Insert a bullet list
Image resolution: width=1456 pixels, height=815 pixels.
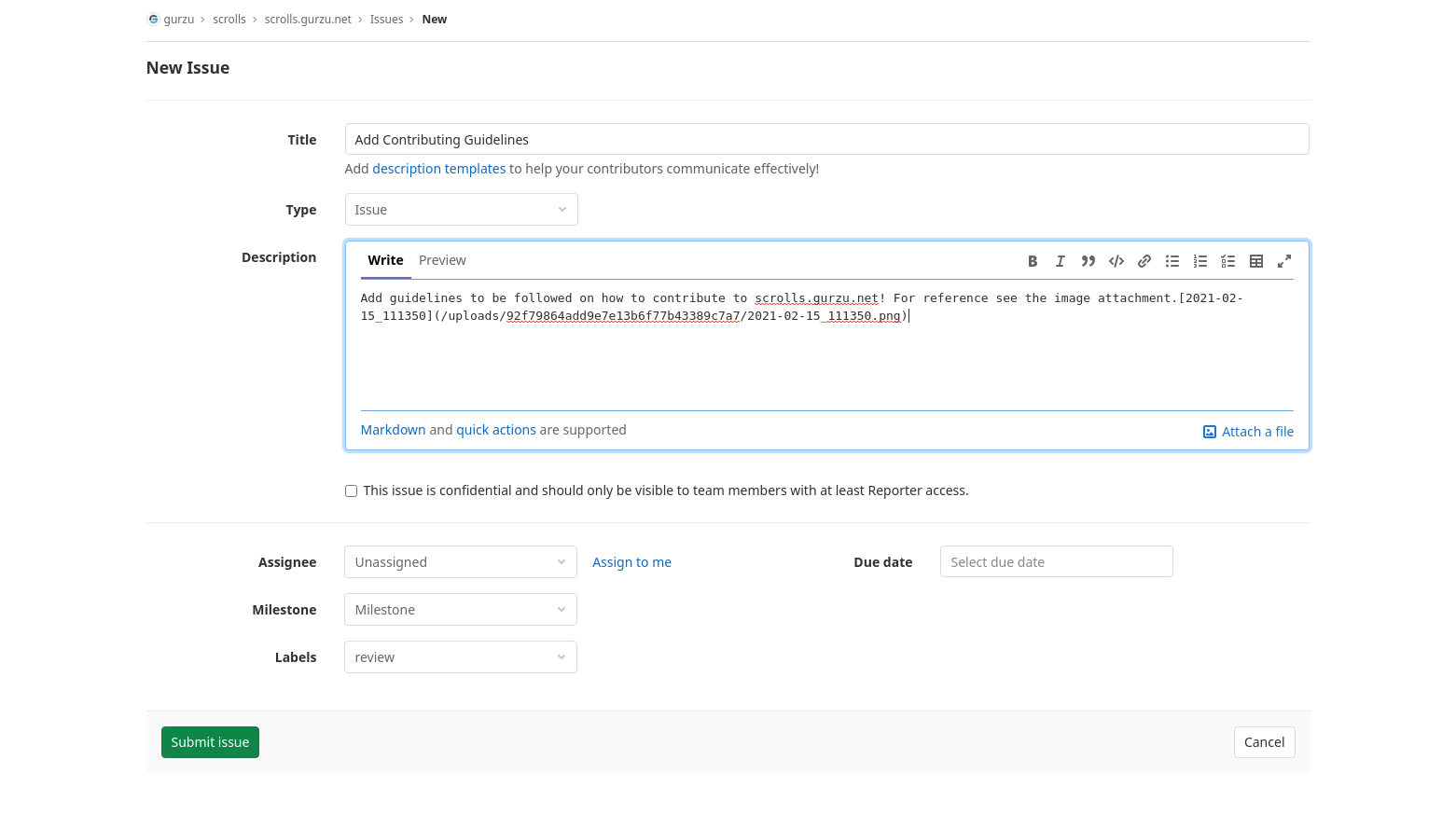(1172, 261)
